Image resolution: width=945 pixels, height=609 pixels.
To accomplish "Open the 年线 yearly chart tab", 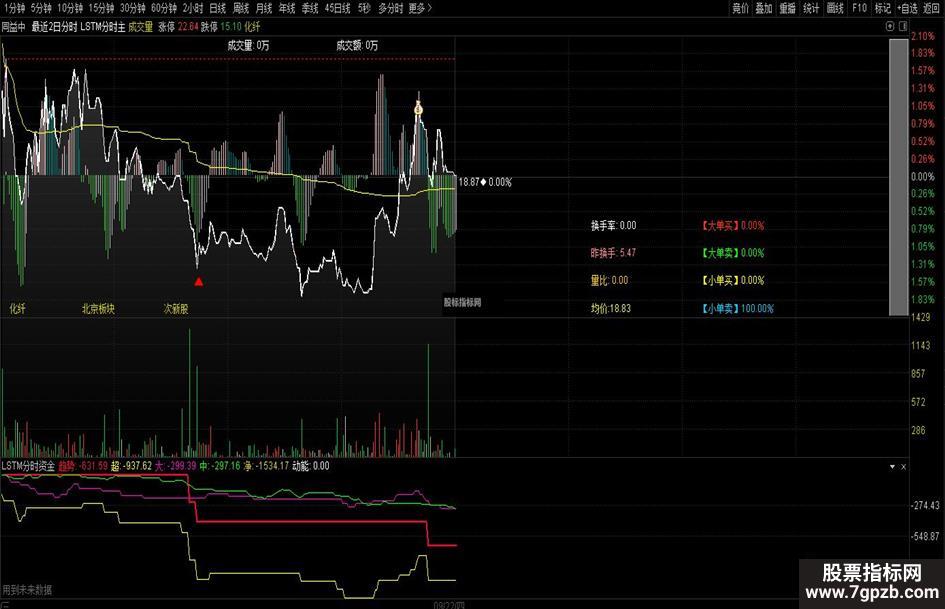I will pos(287,8).
